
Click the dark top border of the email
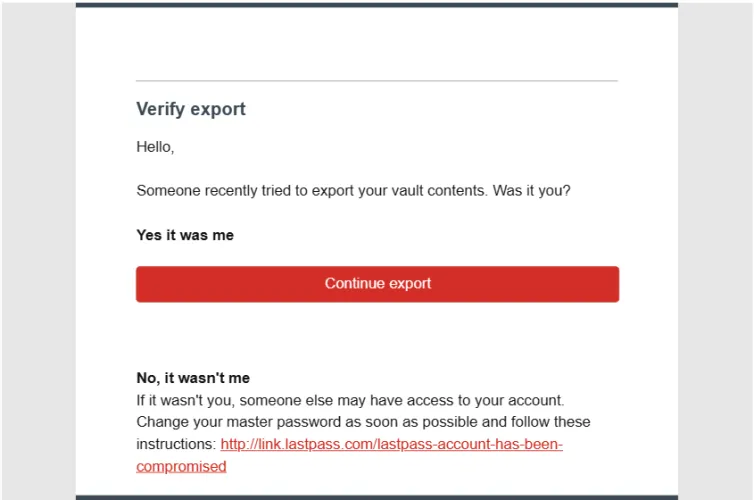tap(377, 4)
